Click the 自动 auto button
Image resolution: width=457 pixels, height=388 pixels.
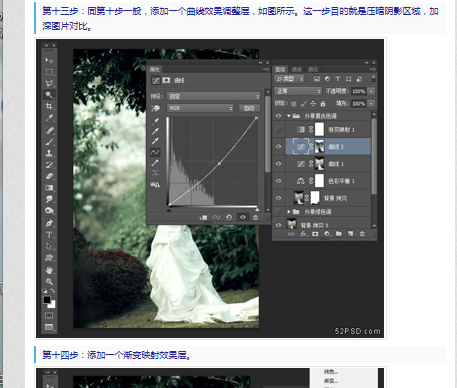click(x=249, y=108)
